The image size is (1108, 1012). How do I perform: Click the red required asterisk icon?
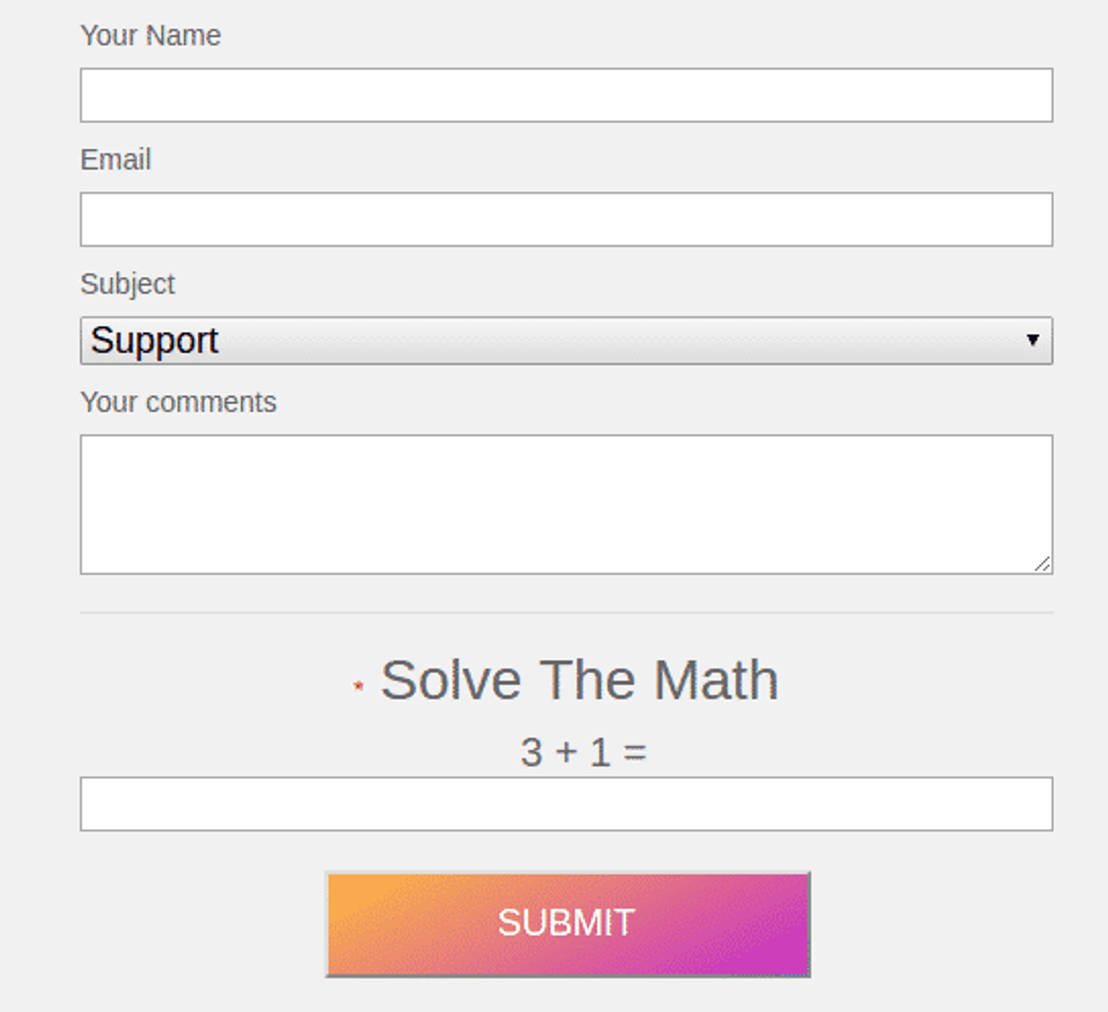coord(358,686)
